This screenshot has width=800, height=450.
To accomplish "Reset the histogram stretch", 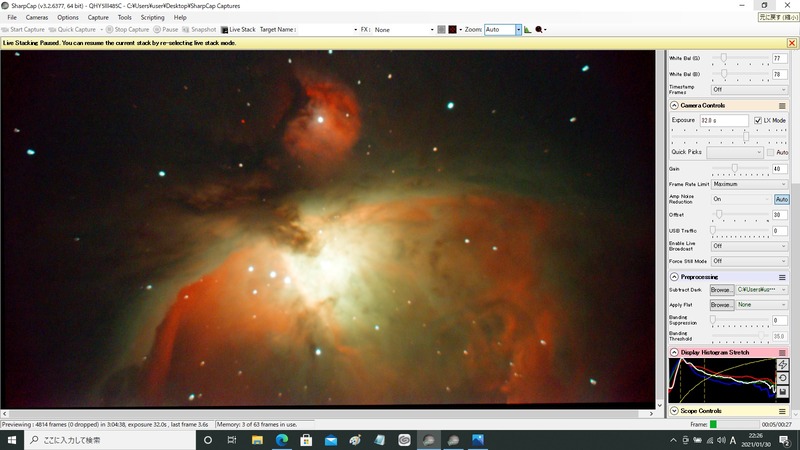I will (x=782, y=378).
